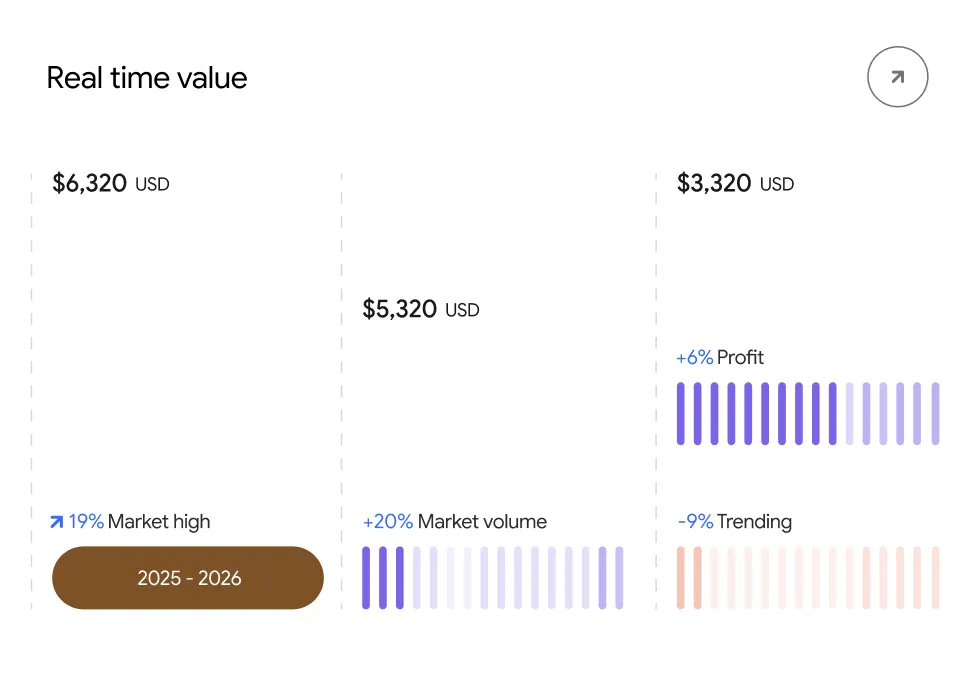The image size is (975, 673).
Task: Click the $6,320 USD value
Action: [111, 183]
